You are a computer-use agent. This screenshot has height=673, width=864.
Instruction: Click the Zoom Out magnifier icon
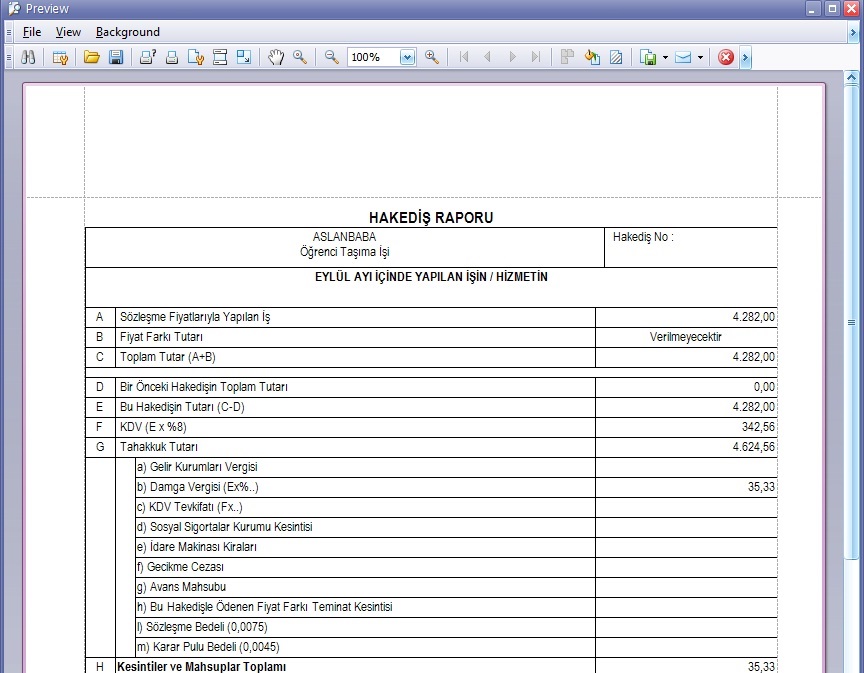tap(332, 57)
